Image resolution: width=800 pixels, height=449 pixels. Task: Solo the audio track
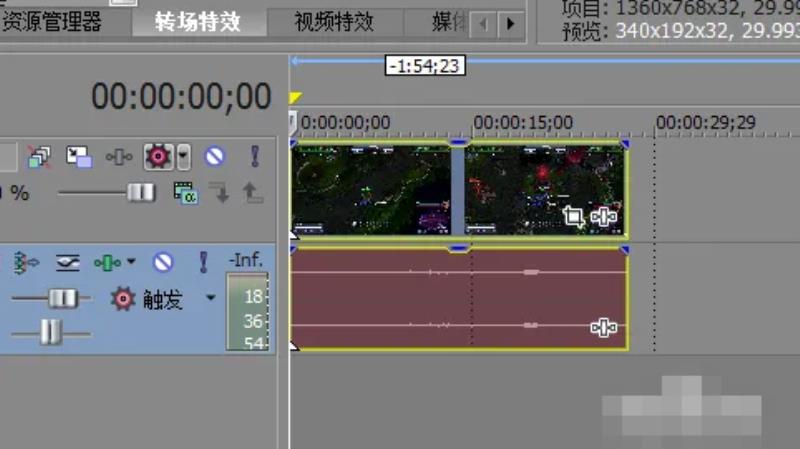[204, 262]
